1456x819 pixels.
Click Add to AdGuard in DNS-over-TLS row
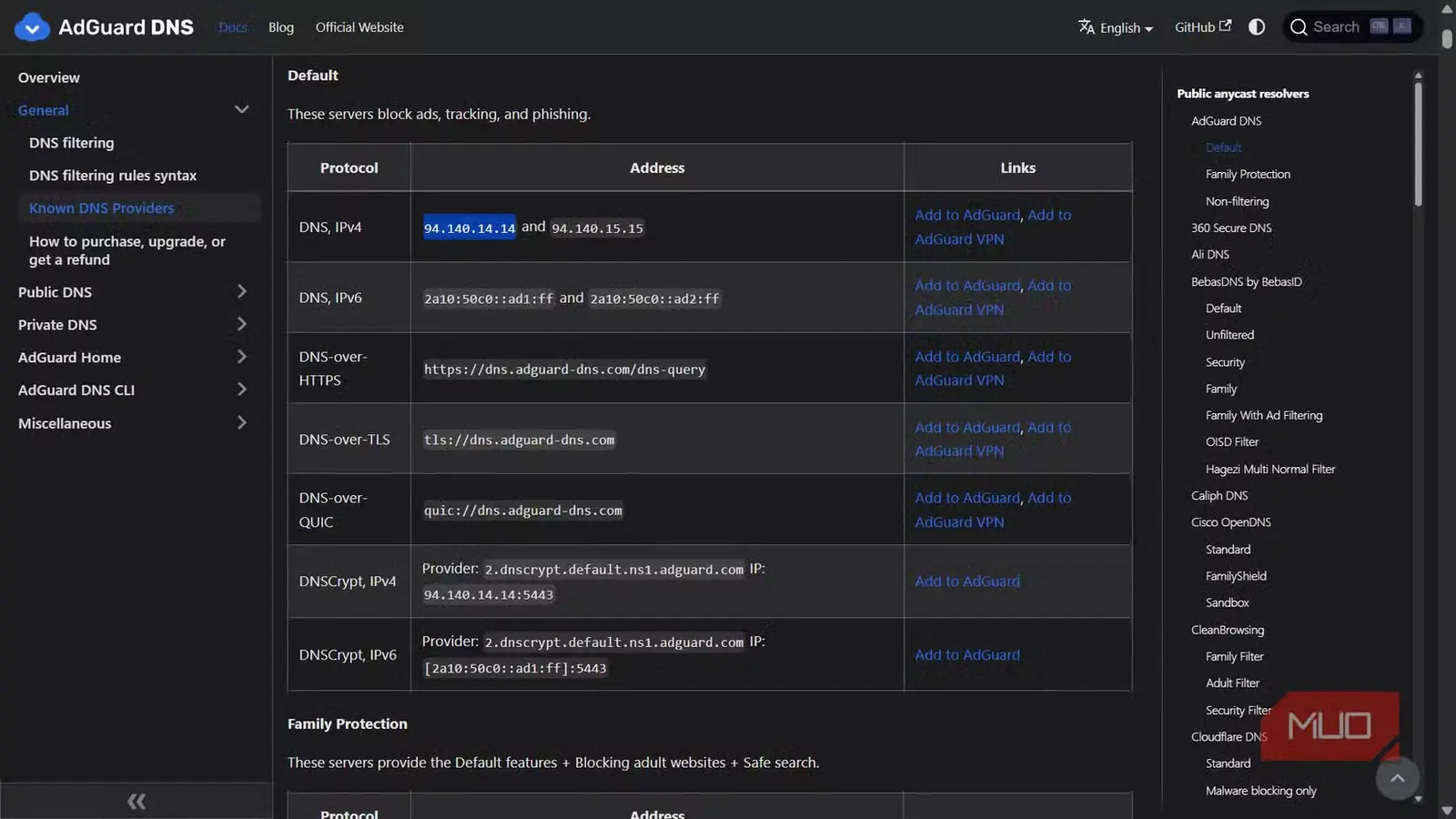(x=967, y=427)
